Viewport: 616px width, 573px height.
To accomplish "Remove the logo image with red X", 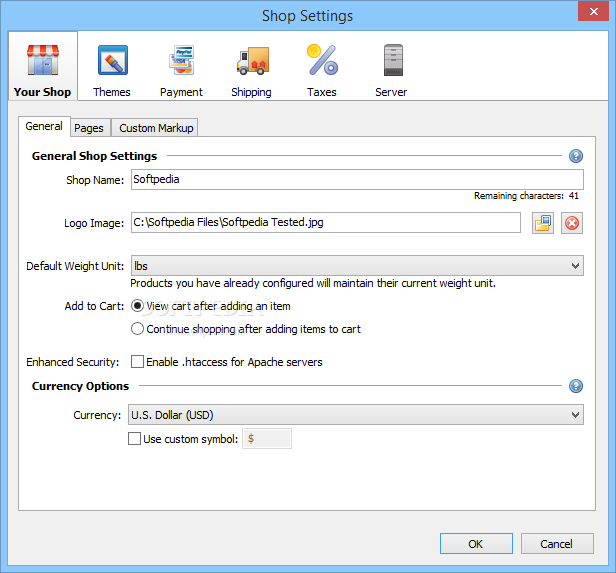I will [x=572, y=223].
